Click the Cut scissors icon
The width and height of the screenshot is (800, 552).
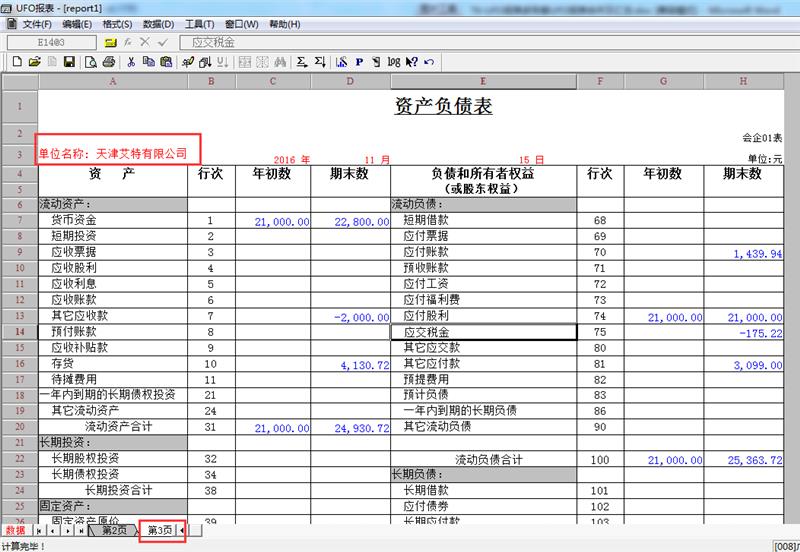click(x=131, y=62)
